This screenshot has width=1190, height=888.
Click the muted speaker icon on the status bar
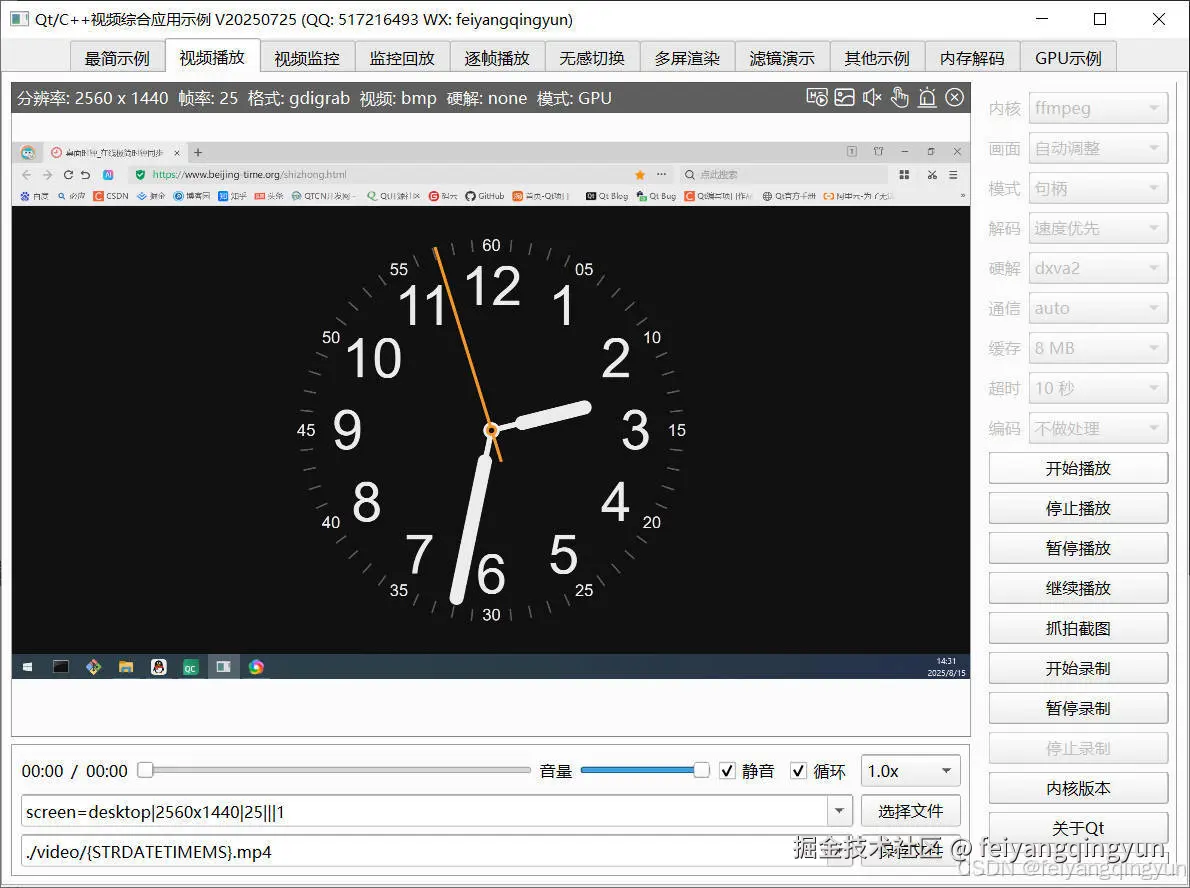click(x=872, y=97)
